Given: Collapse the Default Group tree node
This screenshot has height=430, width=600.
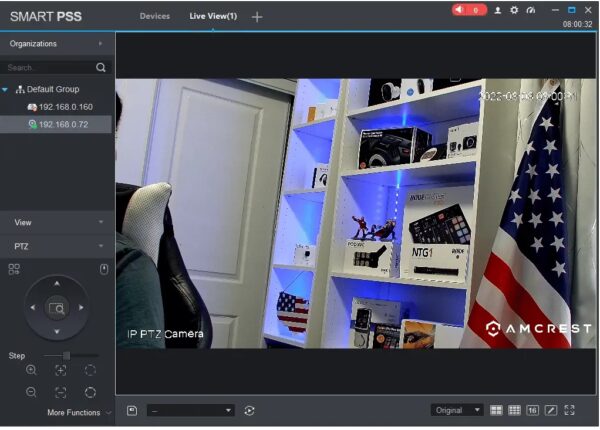Looking at the screenshot, I should 6,89.
